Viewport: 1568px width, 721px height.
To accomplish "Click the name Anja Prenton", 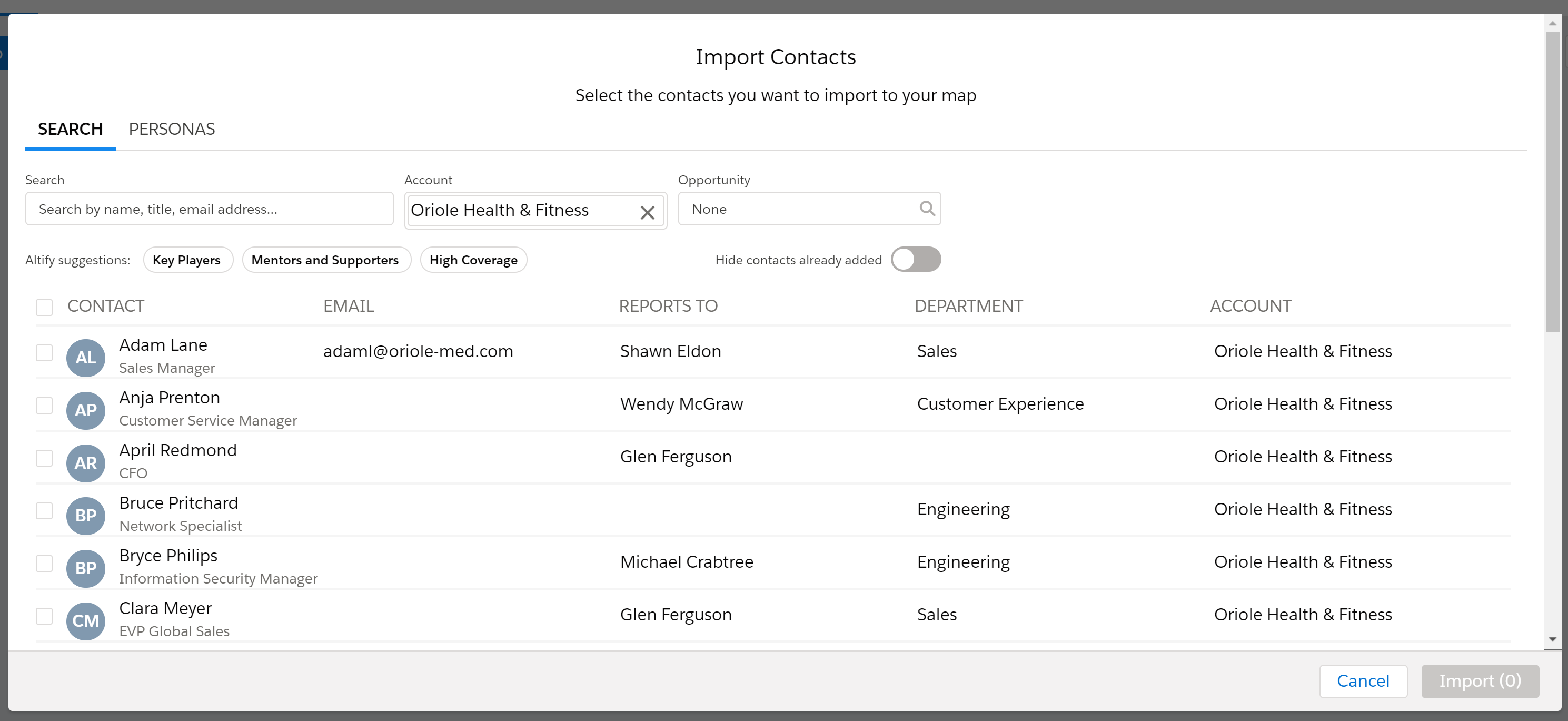I will pyautogui.click(x=169, y=398).
